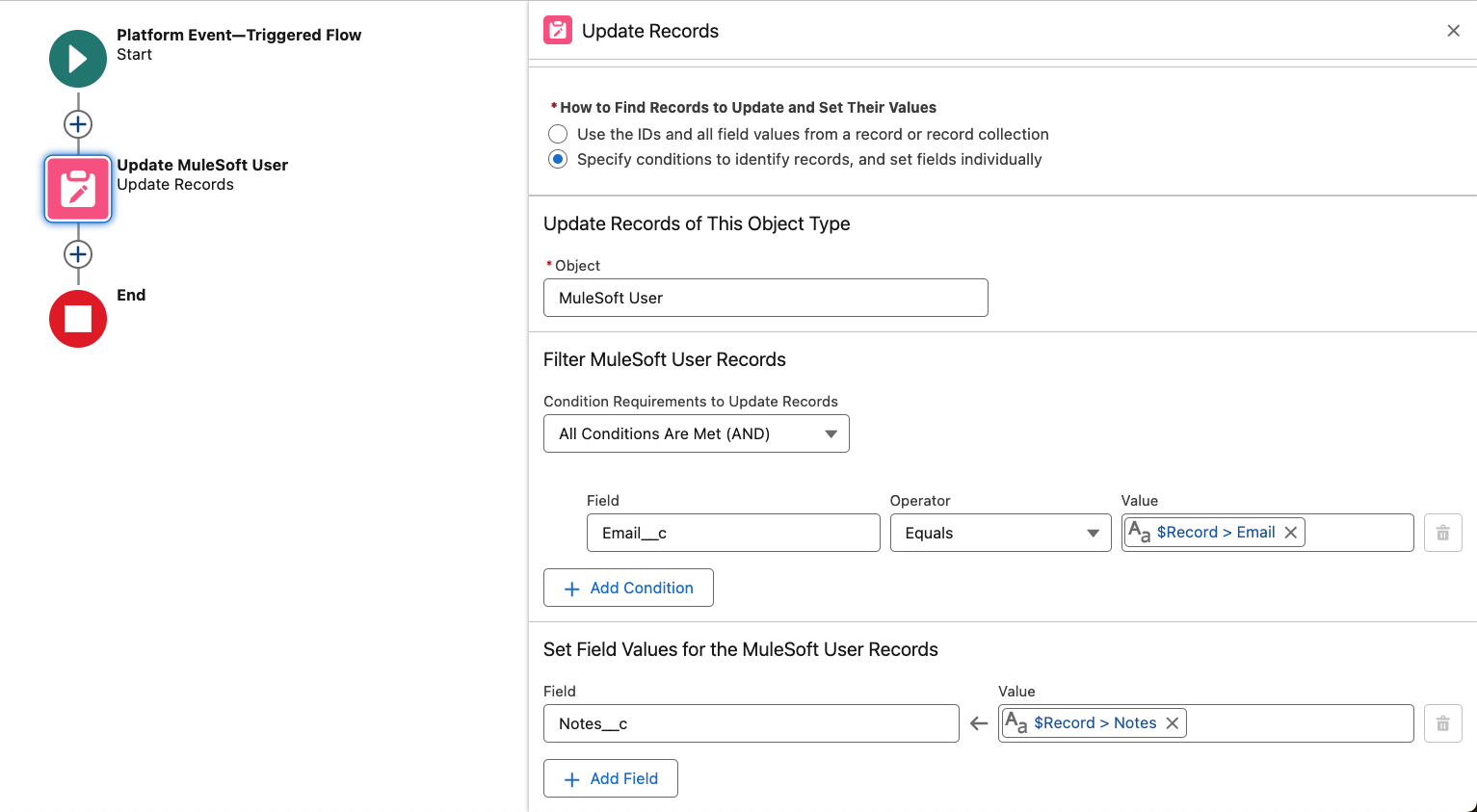The width and height of the screenshot is (1477, 812).
Task: Select the specify conditions radio option
Action: click(x=558, y=159)
